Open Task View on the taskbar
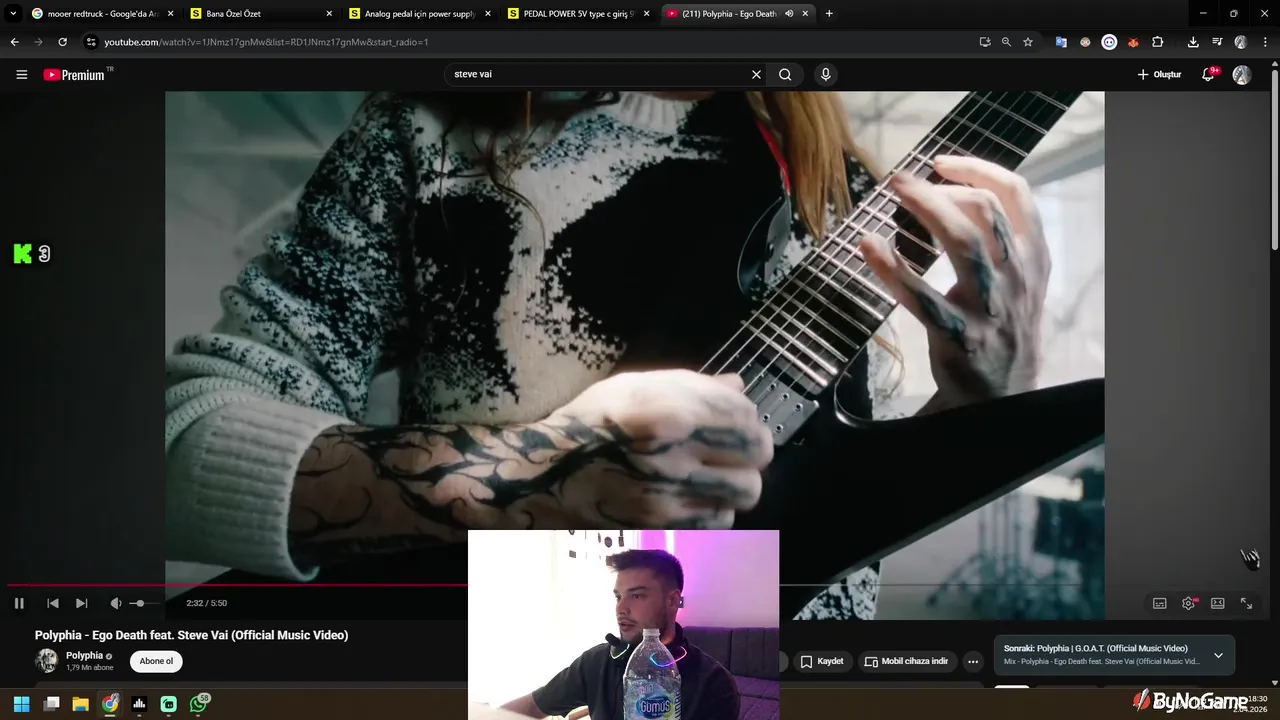The image size is (1280, 720). [x=51, y=704]
